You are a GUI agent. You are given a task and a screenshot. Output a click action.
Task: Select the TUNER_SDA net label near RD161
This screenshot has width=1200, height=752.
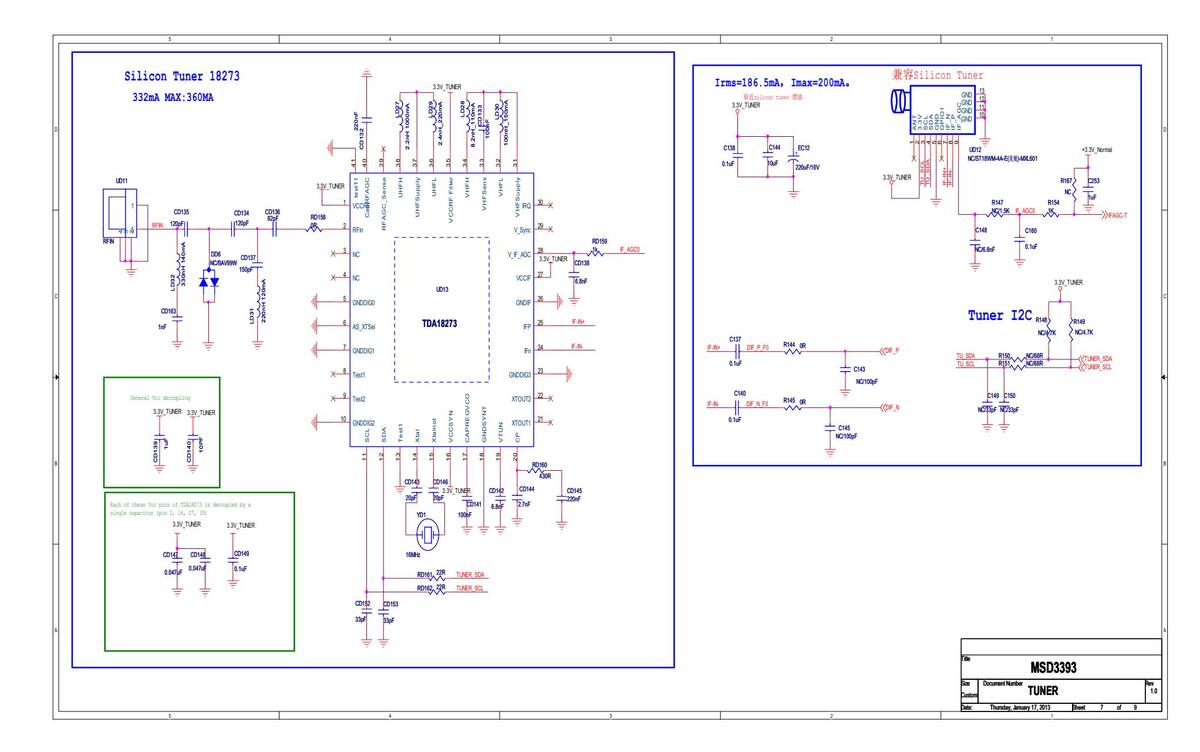tap(470, 575)
